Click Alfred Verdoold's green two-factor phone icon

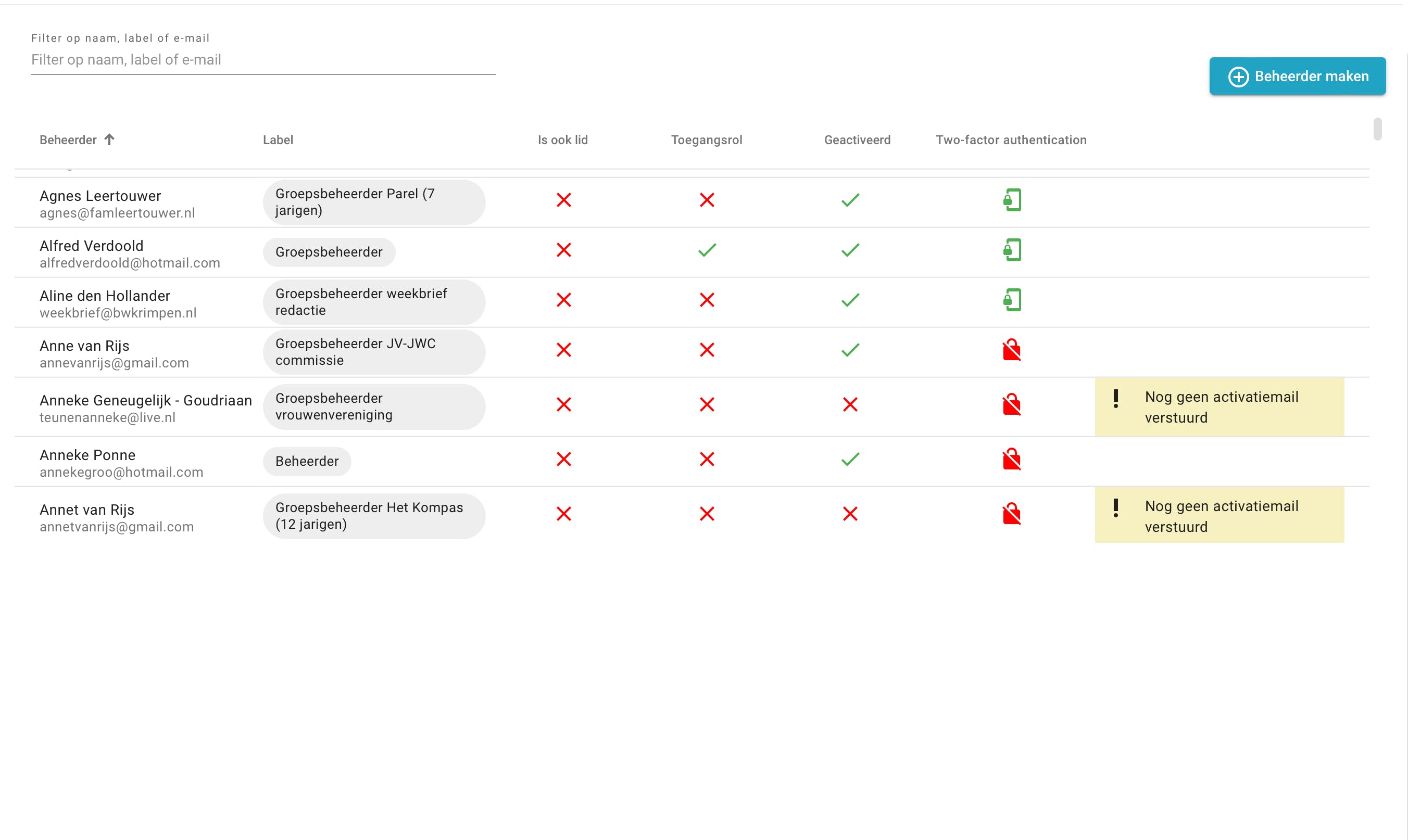tap(1012, 250)
